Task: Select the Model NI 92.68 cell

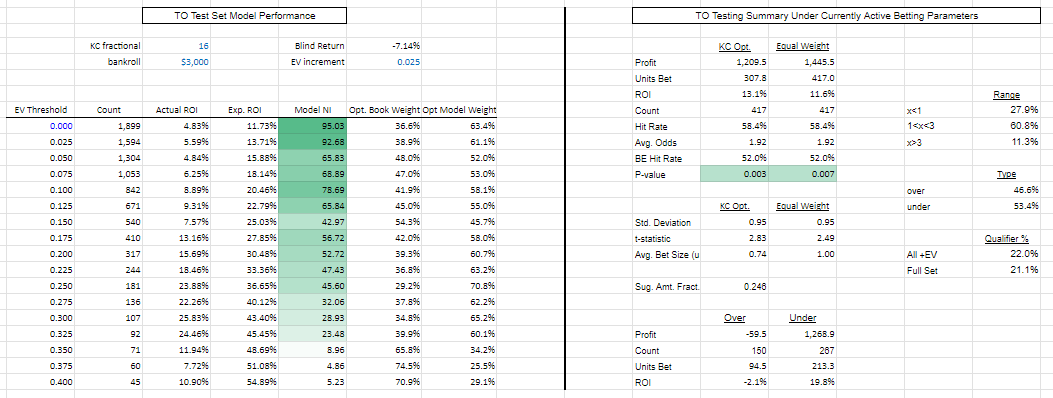Action: click(312, 142)
